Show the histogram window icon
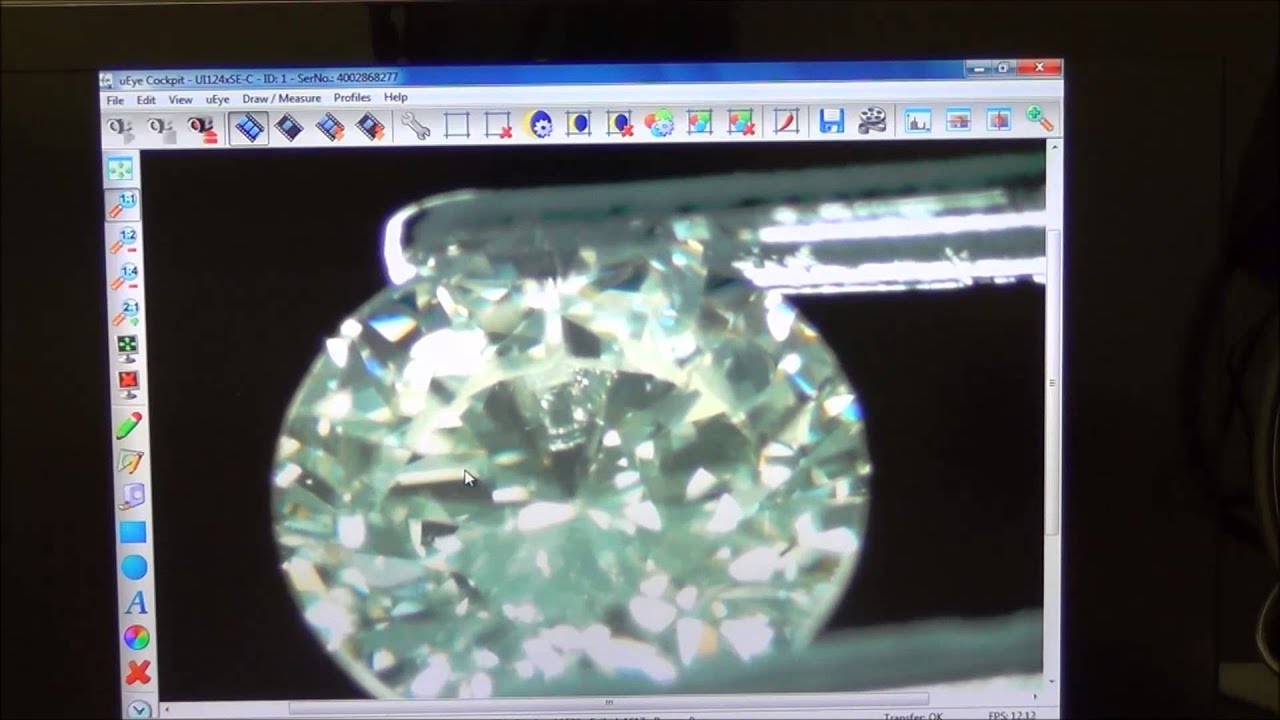This screenshot has height=720, width=1280. (x=917, y=121)
